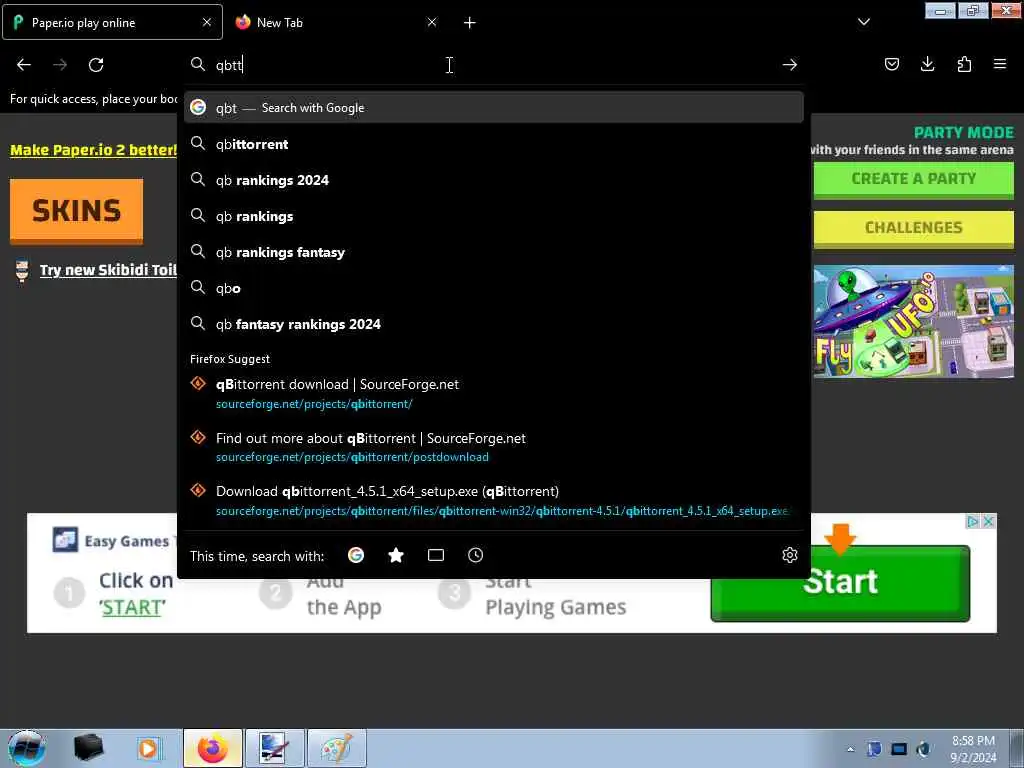Show hidden system tray icons
Screen dimensions: 1024x768
[850, 749]
